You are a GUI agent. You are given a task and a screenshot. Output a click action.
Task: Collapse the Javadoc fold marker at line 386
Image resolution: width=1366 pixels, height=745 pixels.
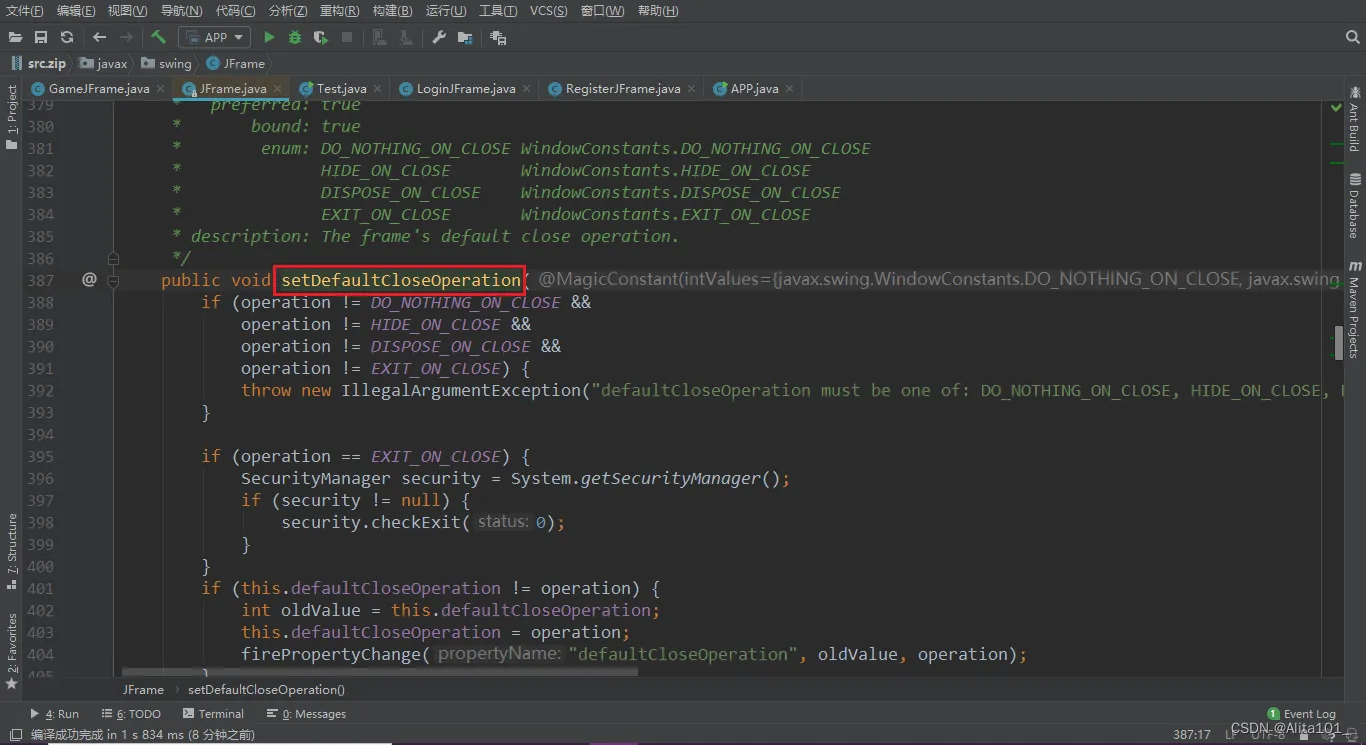coord(113,258)
